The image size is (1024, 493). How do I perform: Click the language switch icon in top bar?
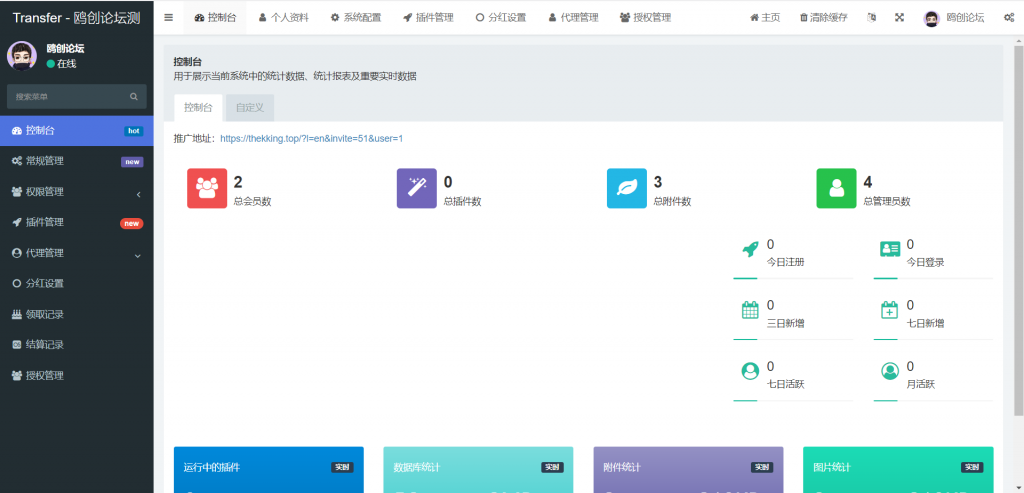tap(871, 18)
